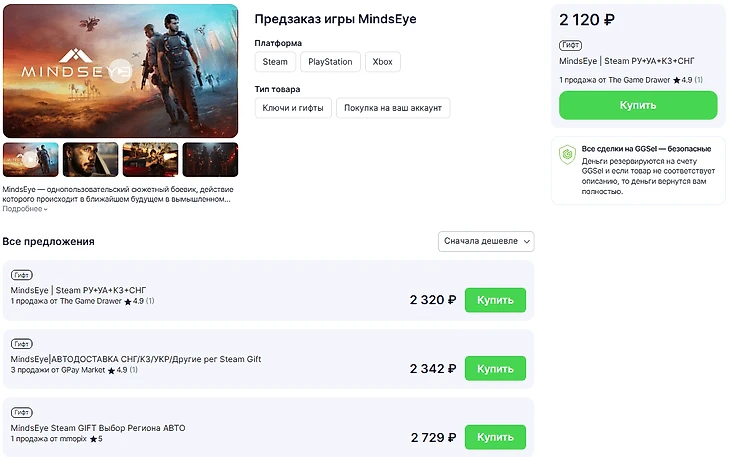Choose the Покупка на ваш аккаунт type

tap(393, 107)
